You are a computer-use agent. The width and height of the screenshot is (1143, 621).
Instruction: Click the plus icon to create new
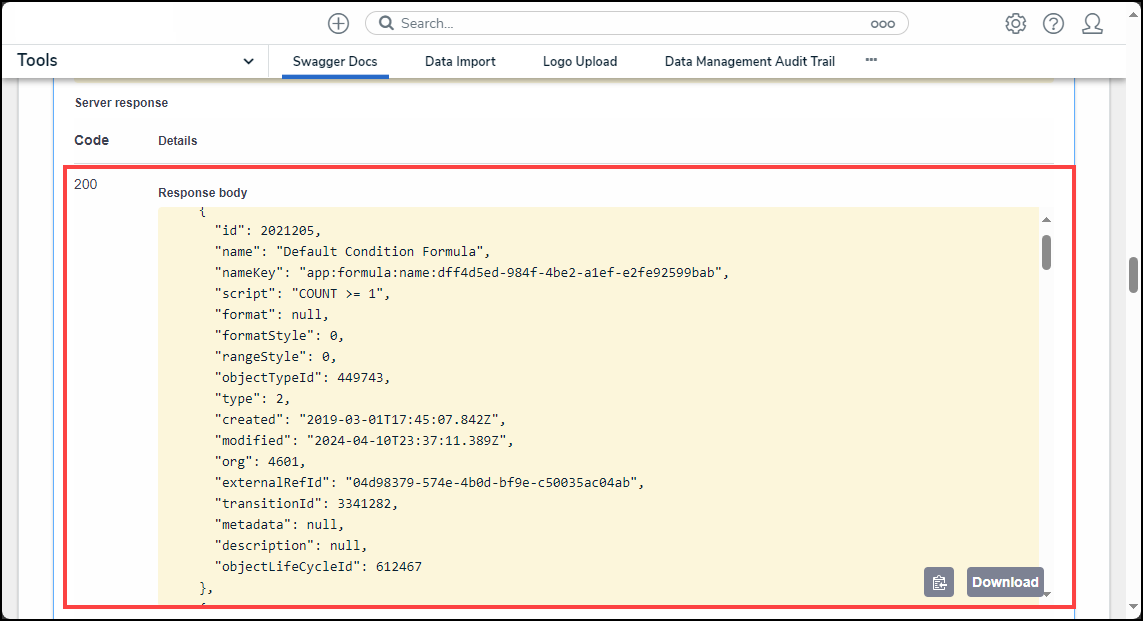pyautogui.click(x=338, y=23)
